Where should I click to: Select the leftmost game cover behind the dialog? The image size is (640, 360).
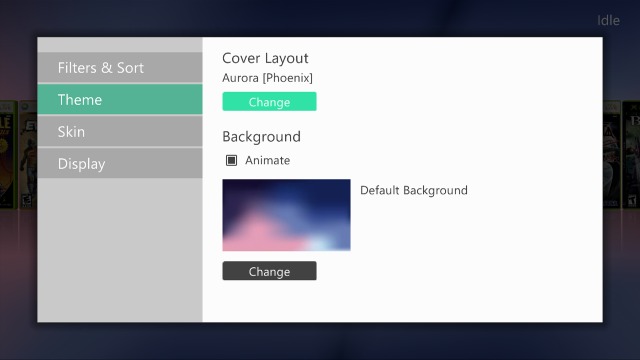coord(8,155)
